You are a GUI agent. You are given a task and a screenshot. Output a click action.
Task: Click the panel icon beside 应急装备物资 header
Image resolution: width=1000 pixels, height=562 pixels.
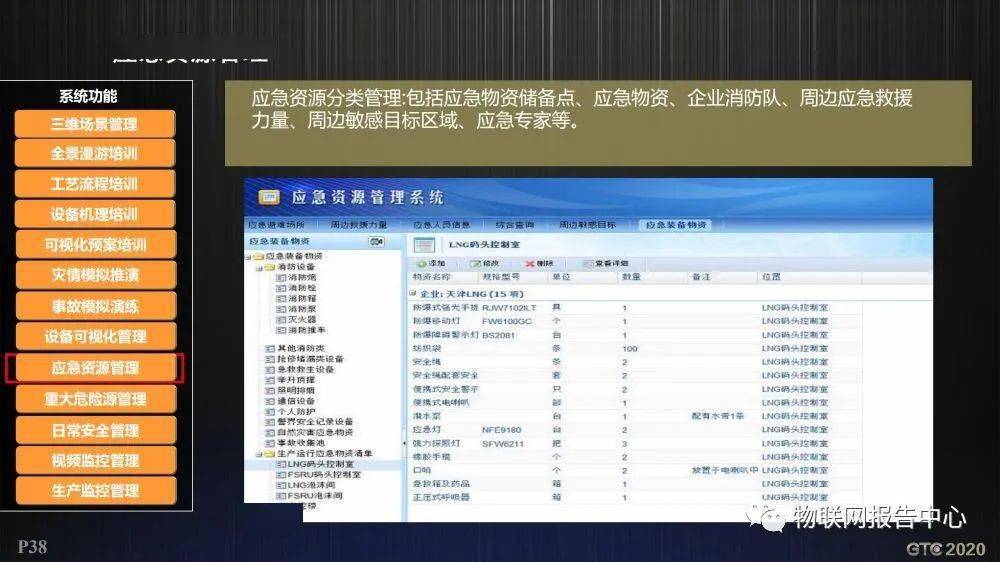pos(377,242)
